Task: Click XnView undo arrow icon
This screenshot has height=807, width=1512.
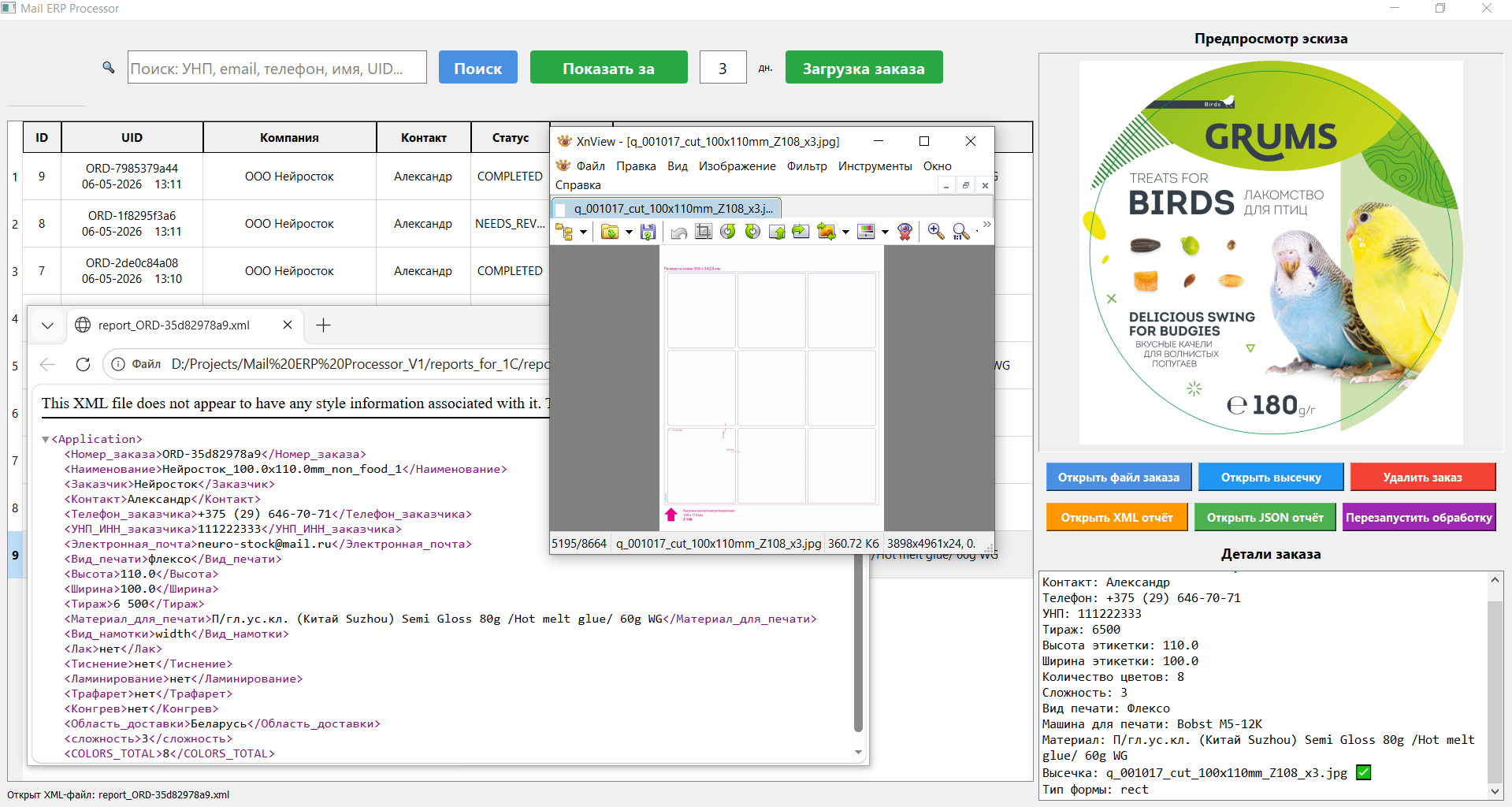Action: 679,232
